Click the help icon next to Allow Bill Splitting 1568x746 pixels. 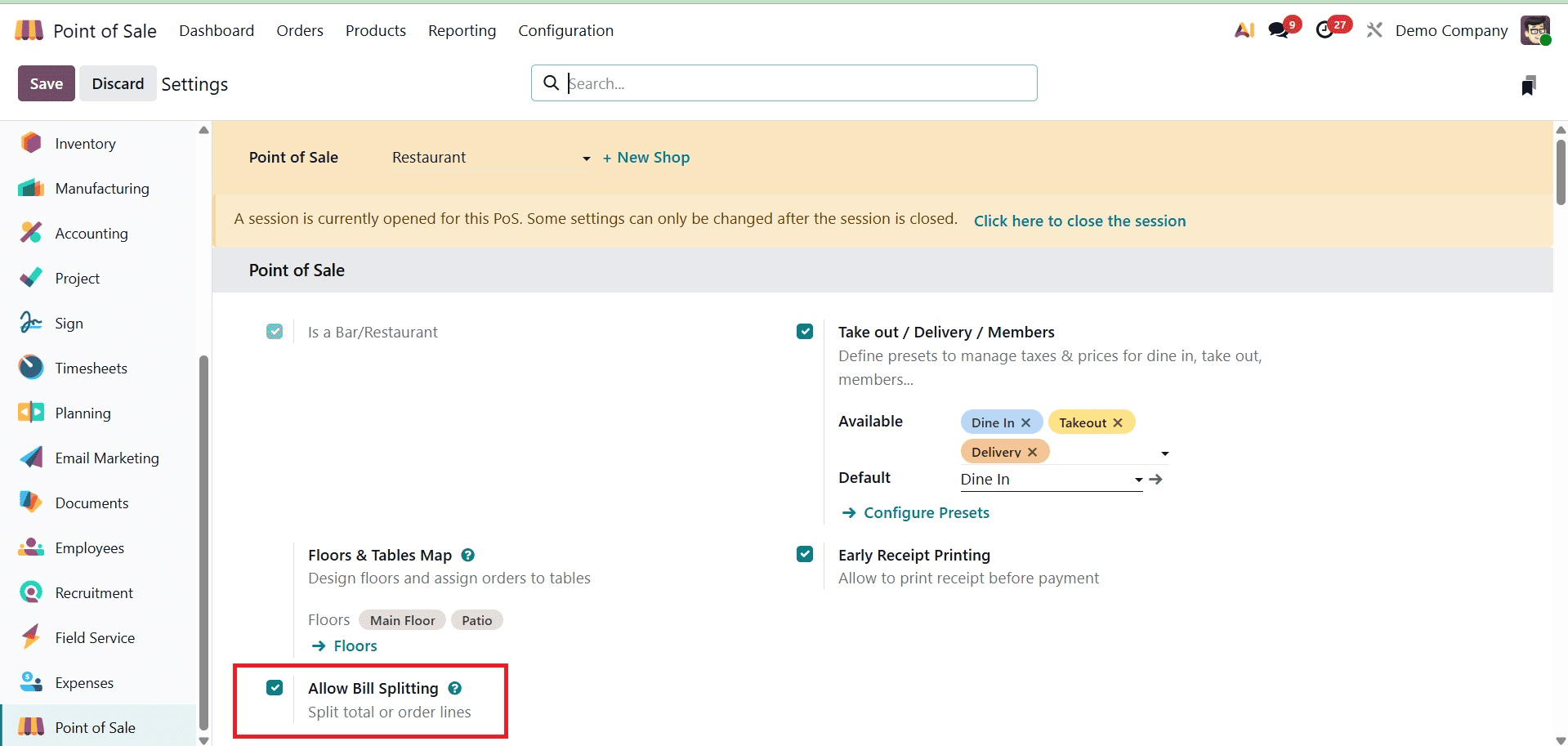pos(455,688)
